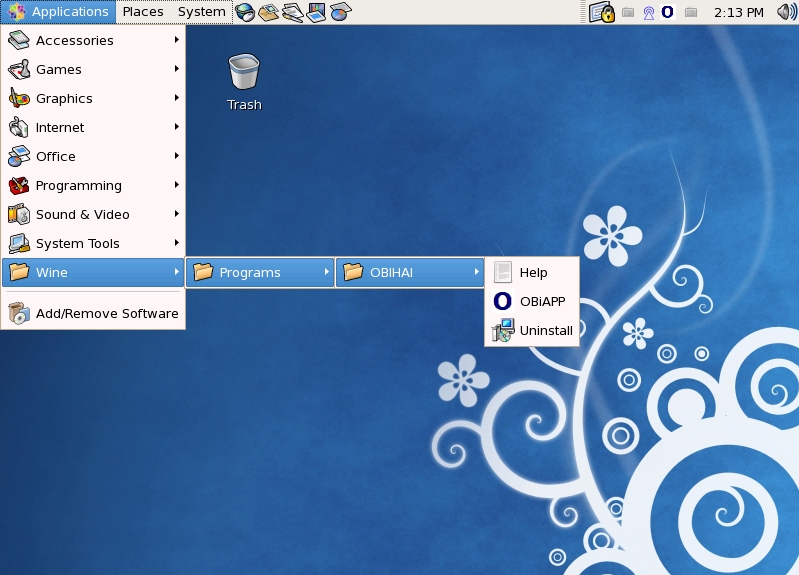Launch the word processor icon with pen
The width and height of the screenshot is (799, 575).
(292, 12)
